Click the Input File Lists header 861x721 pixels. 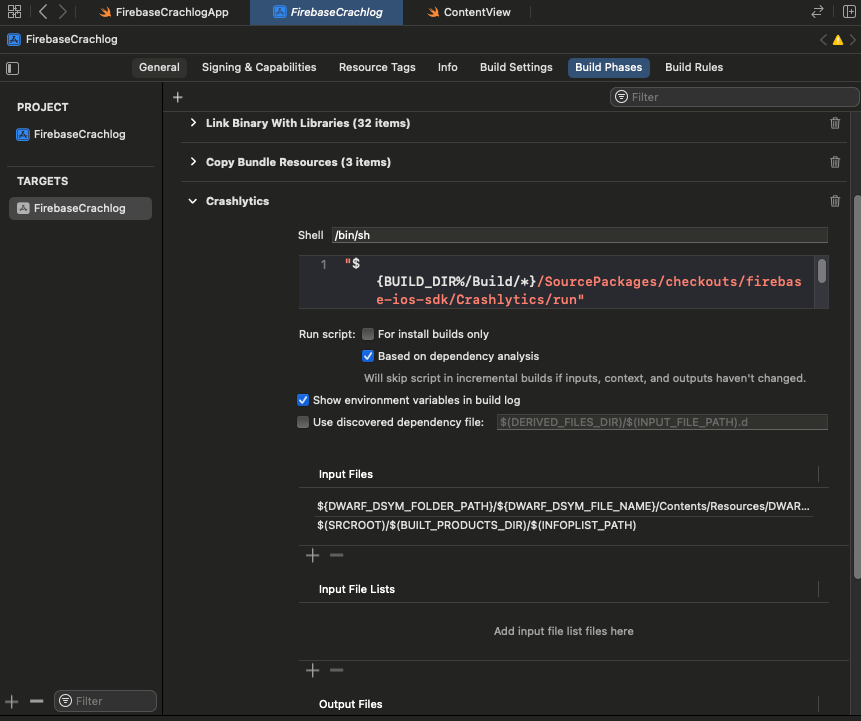click(x=357, y=589)
